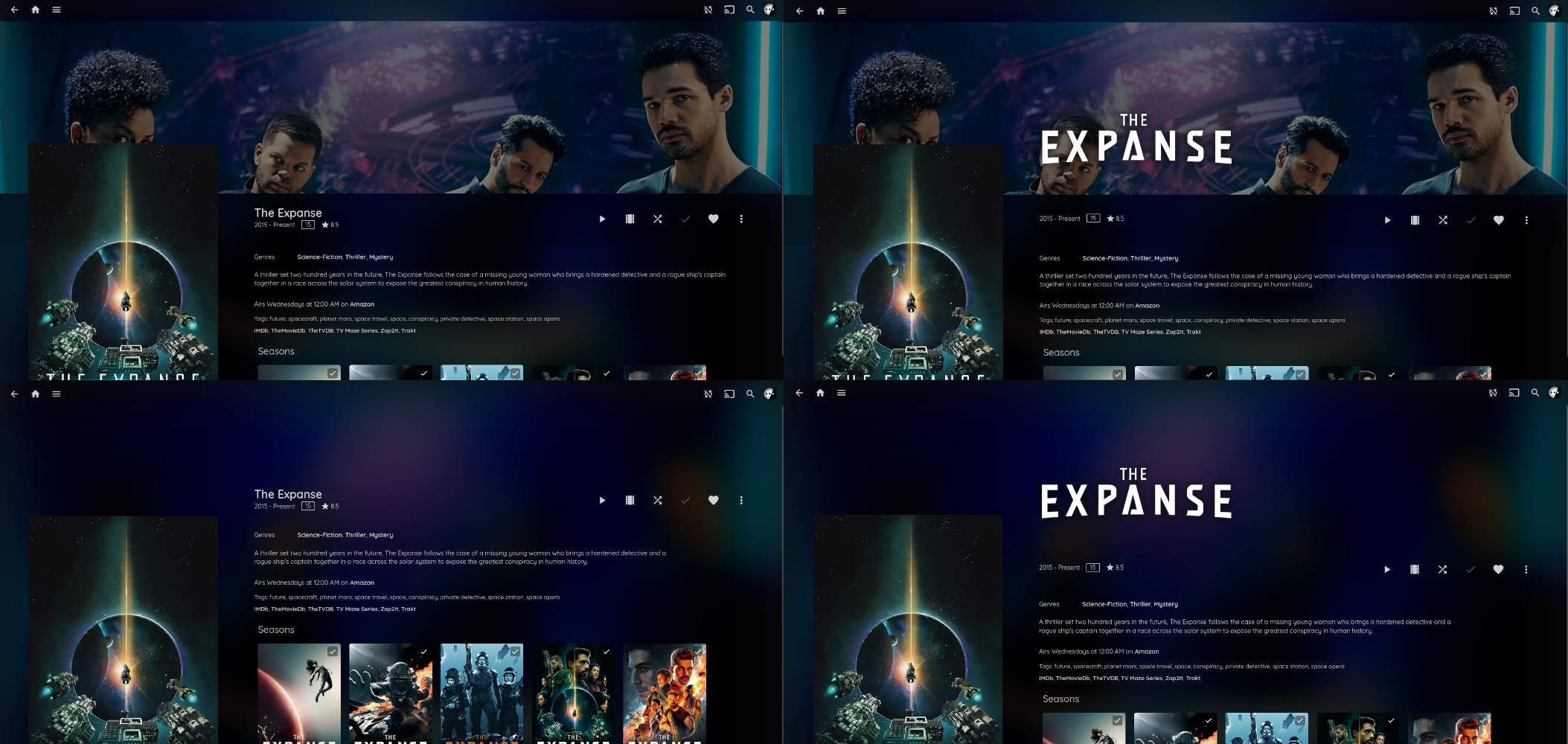
Task: Play the trailer in the bottom-left view
Action: click(x=630, y=501)
